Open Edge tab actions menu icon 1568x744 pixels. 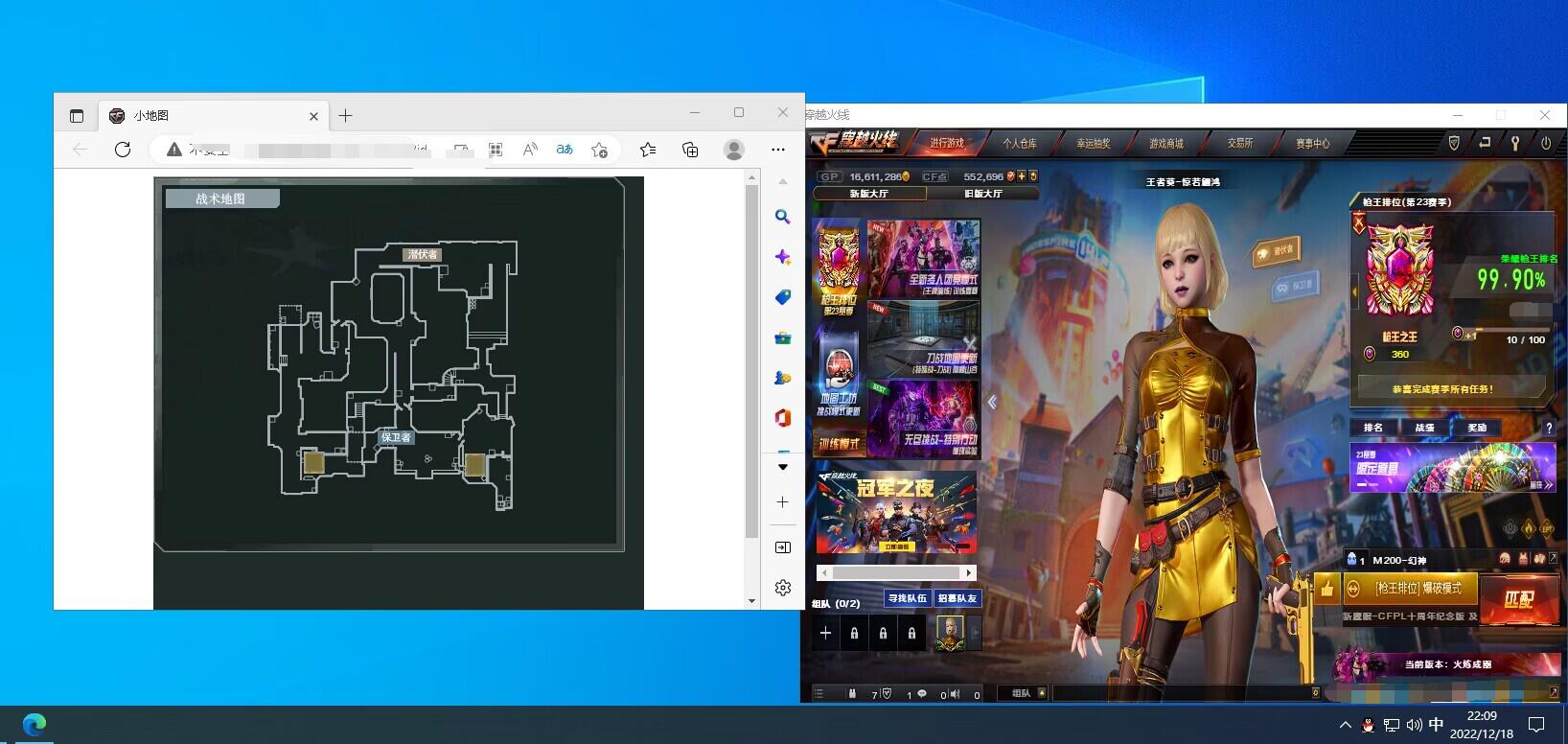click(77, 116)
